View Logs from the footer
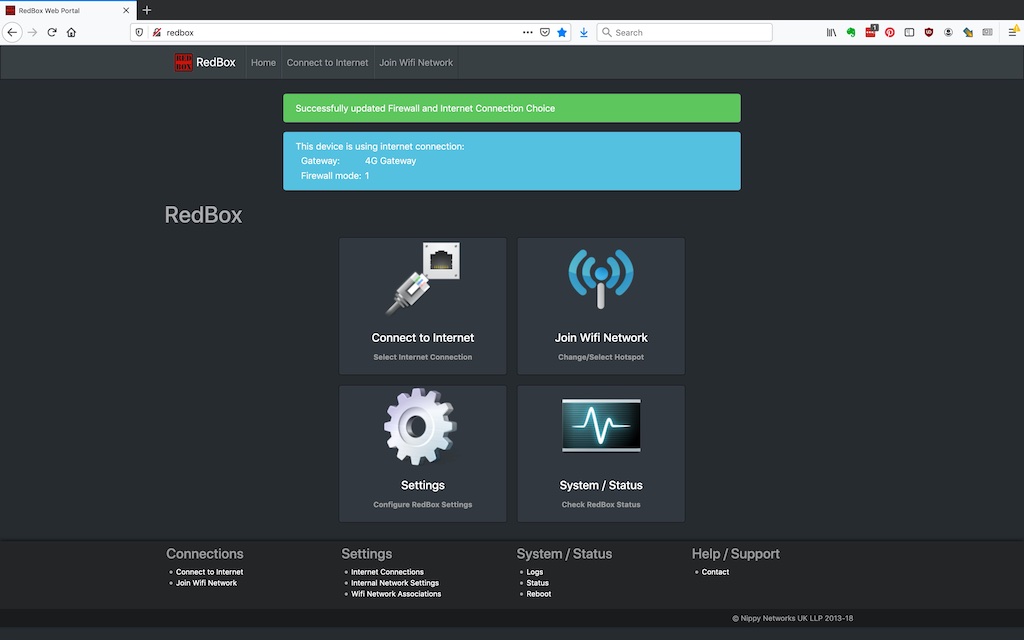Viewport: 1024px width, 640px height. [535, 572]
